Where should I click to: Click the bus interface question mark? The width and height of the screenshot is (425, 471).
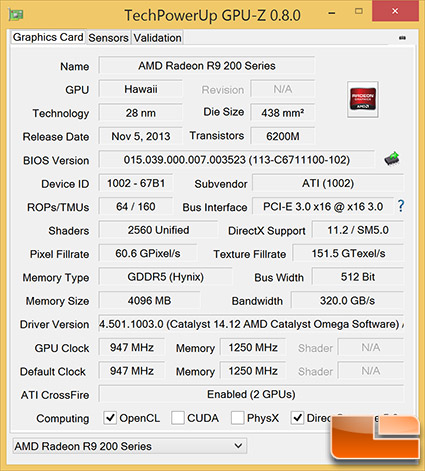click(401, 206)
